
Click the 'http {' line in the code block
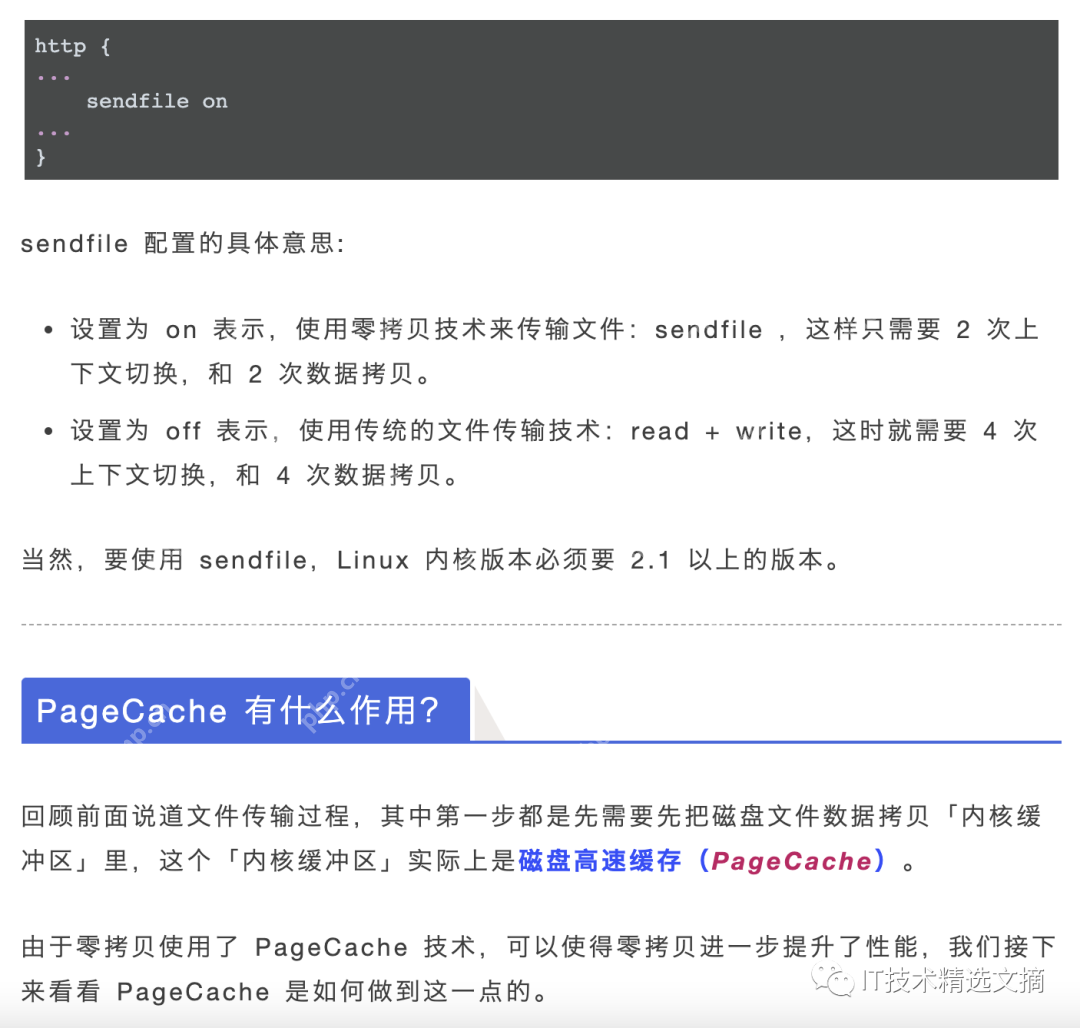pos(72,45)
